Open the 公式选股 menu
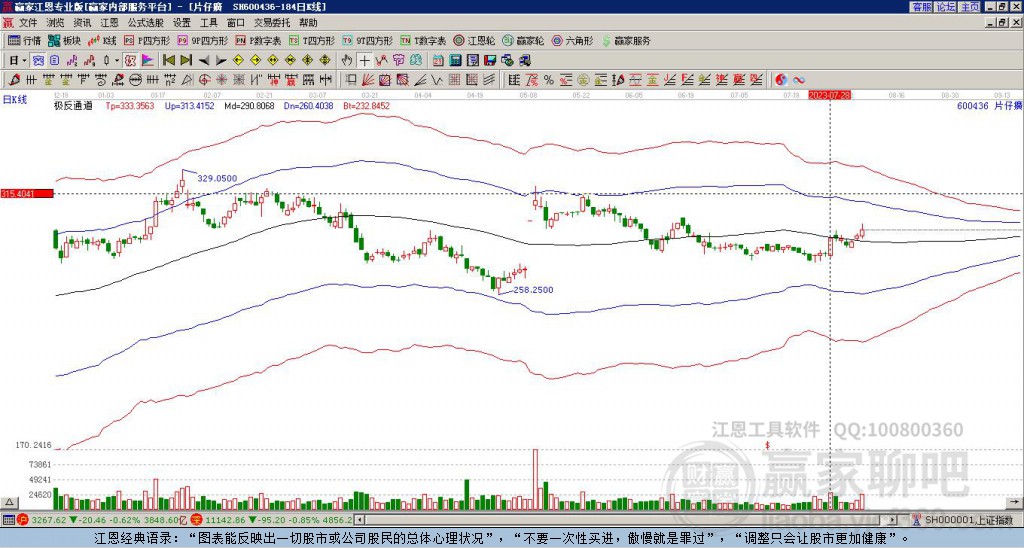Screen dimensions: 1024x548 (x=146, y=23)
